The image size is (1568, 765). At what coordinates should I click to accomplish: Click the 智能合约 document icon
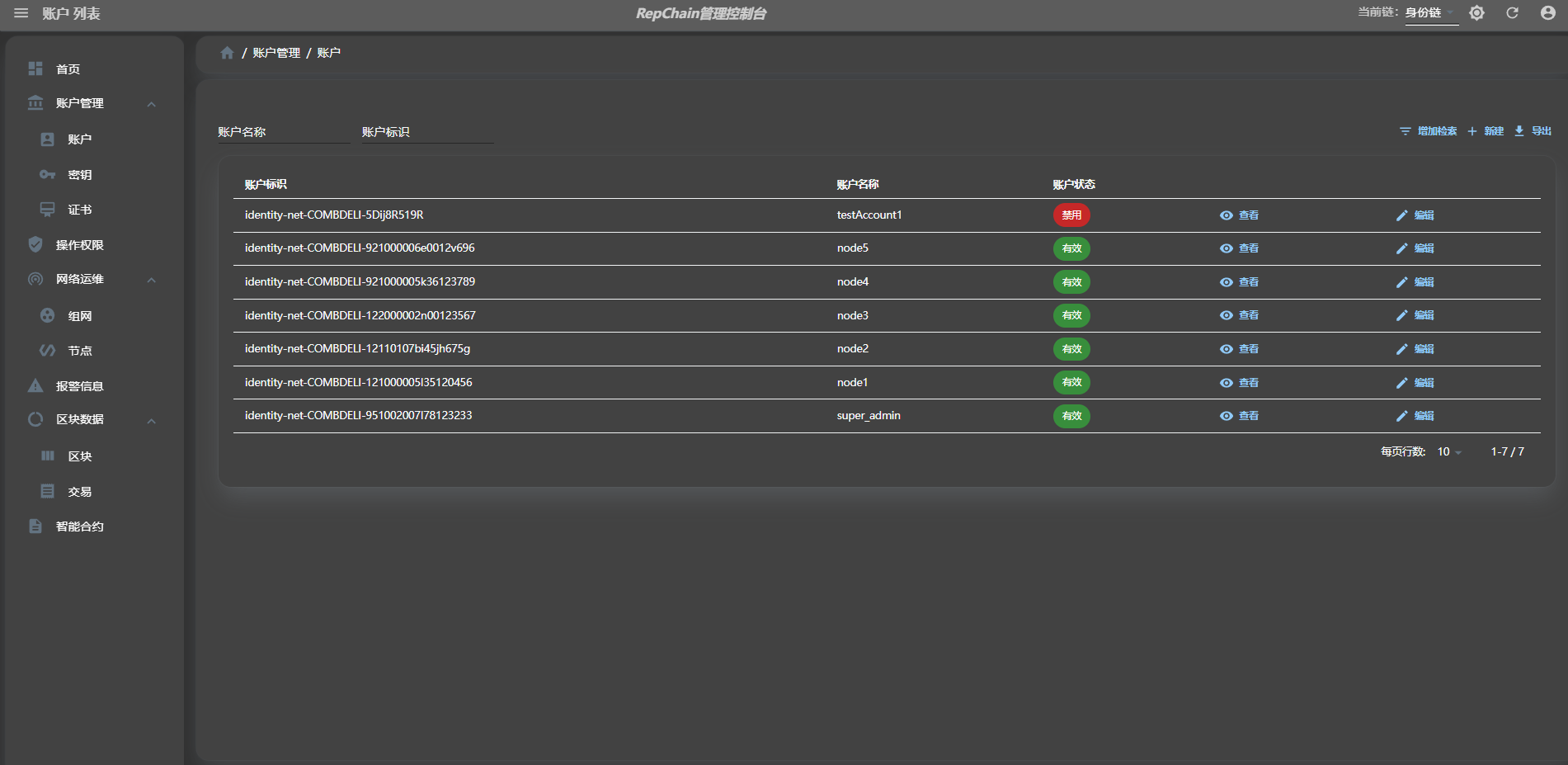(x=35, y=526)
